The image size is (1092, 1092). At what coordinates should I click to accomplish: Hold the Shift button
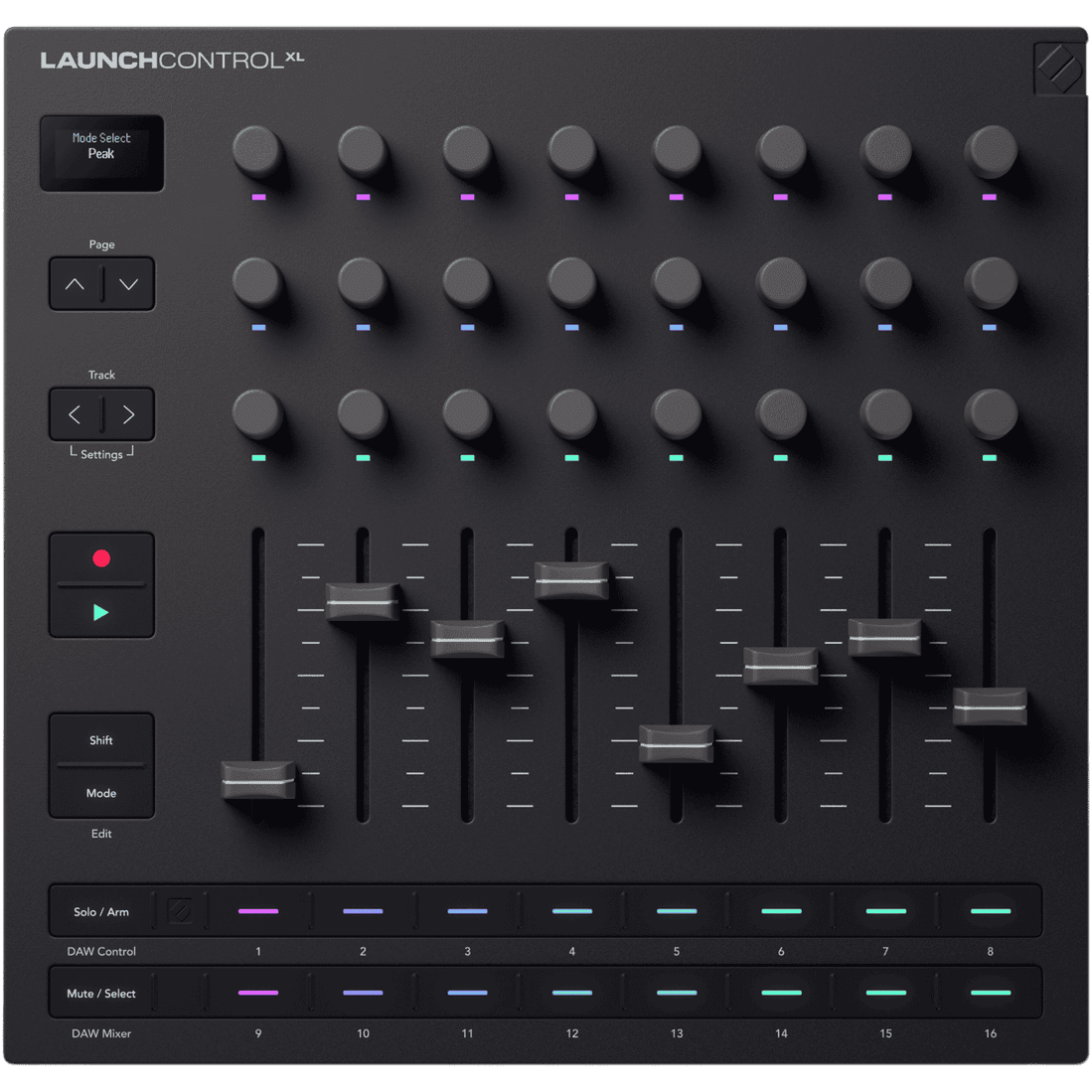point(101,739)
